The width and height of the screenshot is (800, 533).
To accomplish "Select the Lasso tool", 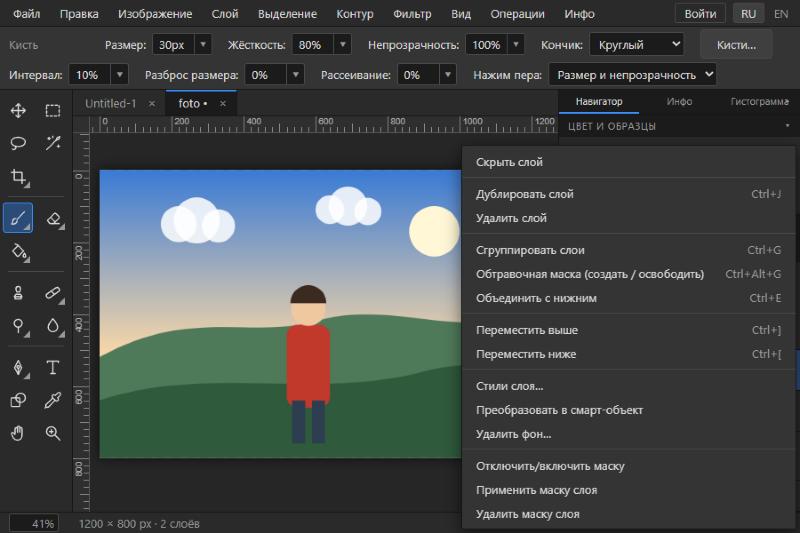I will coord(18,143).
